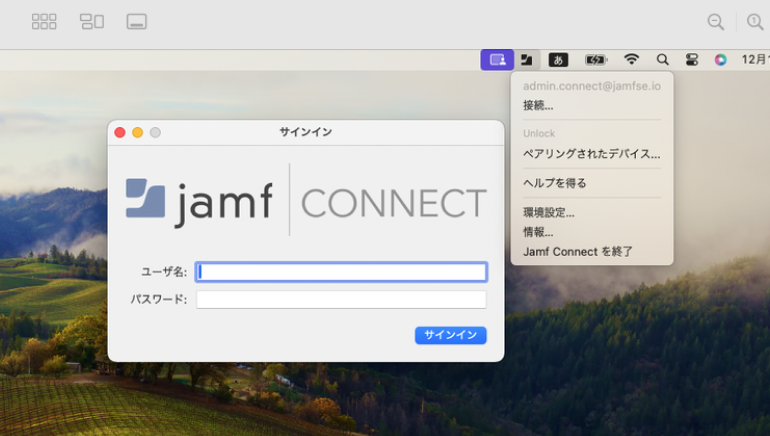Click the Jamf Connect menu bar icon
Screen dimensions: 770x436
click(526, 60)
